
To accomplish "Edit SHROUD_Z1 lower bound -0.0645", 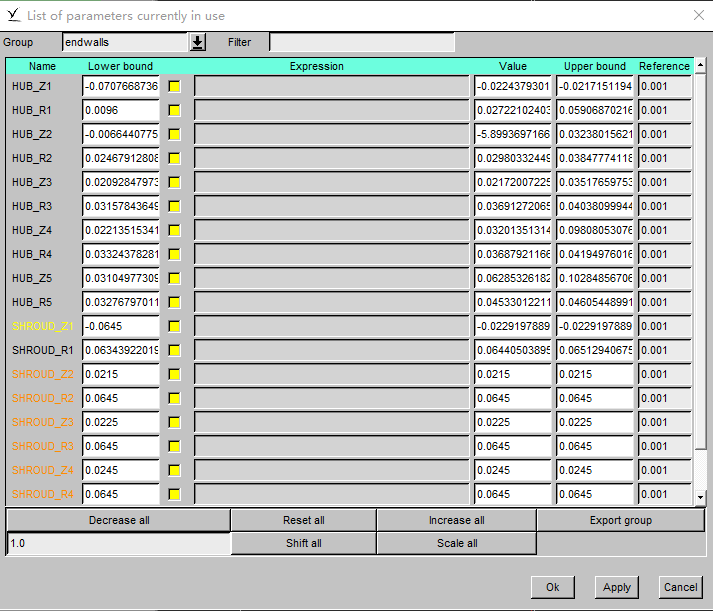I will tap(121, 326).
